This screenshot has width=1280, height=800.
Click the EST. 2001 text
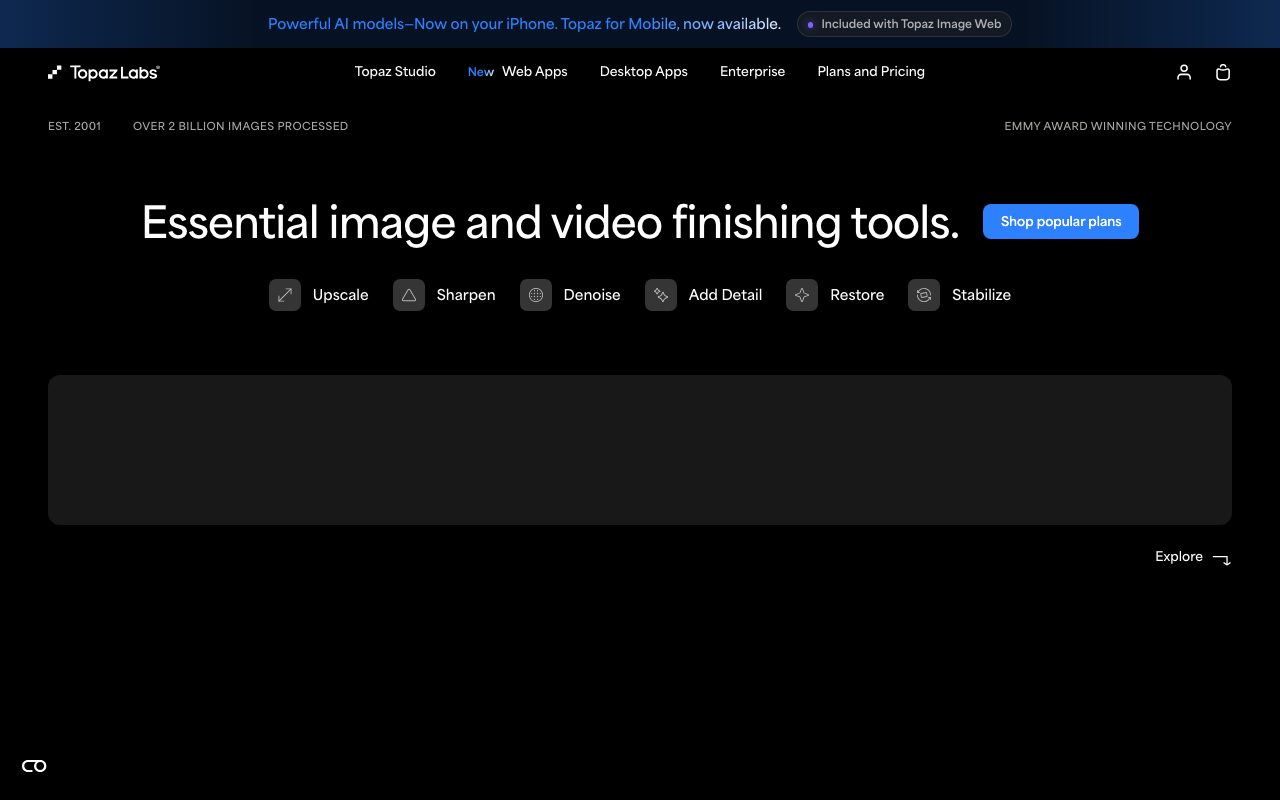[74, 126]
